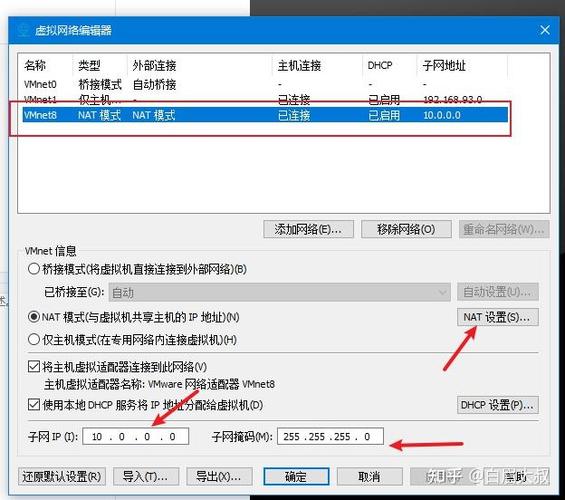The image size is (565, 500).
Task: Select the VMnet0 bridged network row
Action: (265, 84)
